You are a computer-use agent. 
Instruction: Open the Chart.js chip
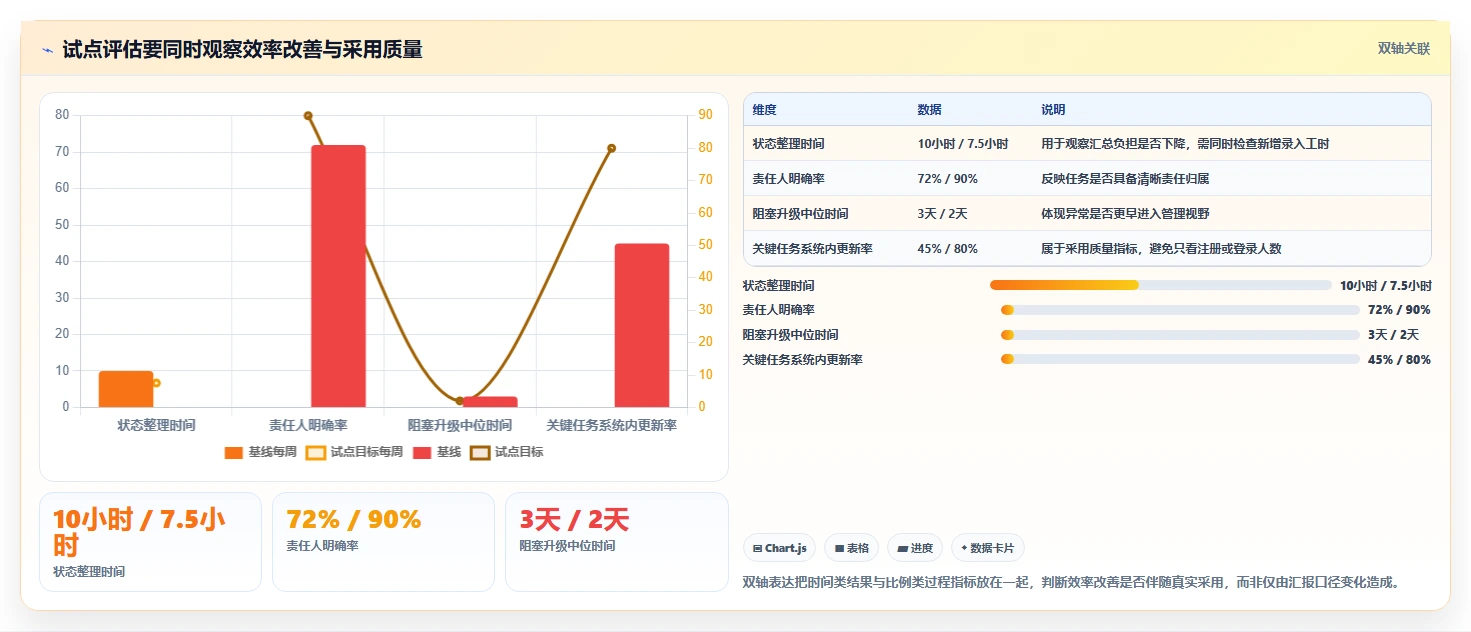tap(779, 548)
